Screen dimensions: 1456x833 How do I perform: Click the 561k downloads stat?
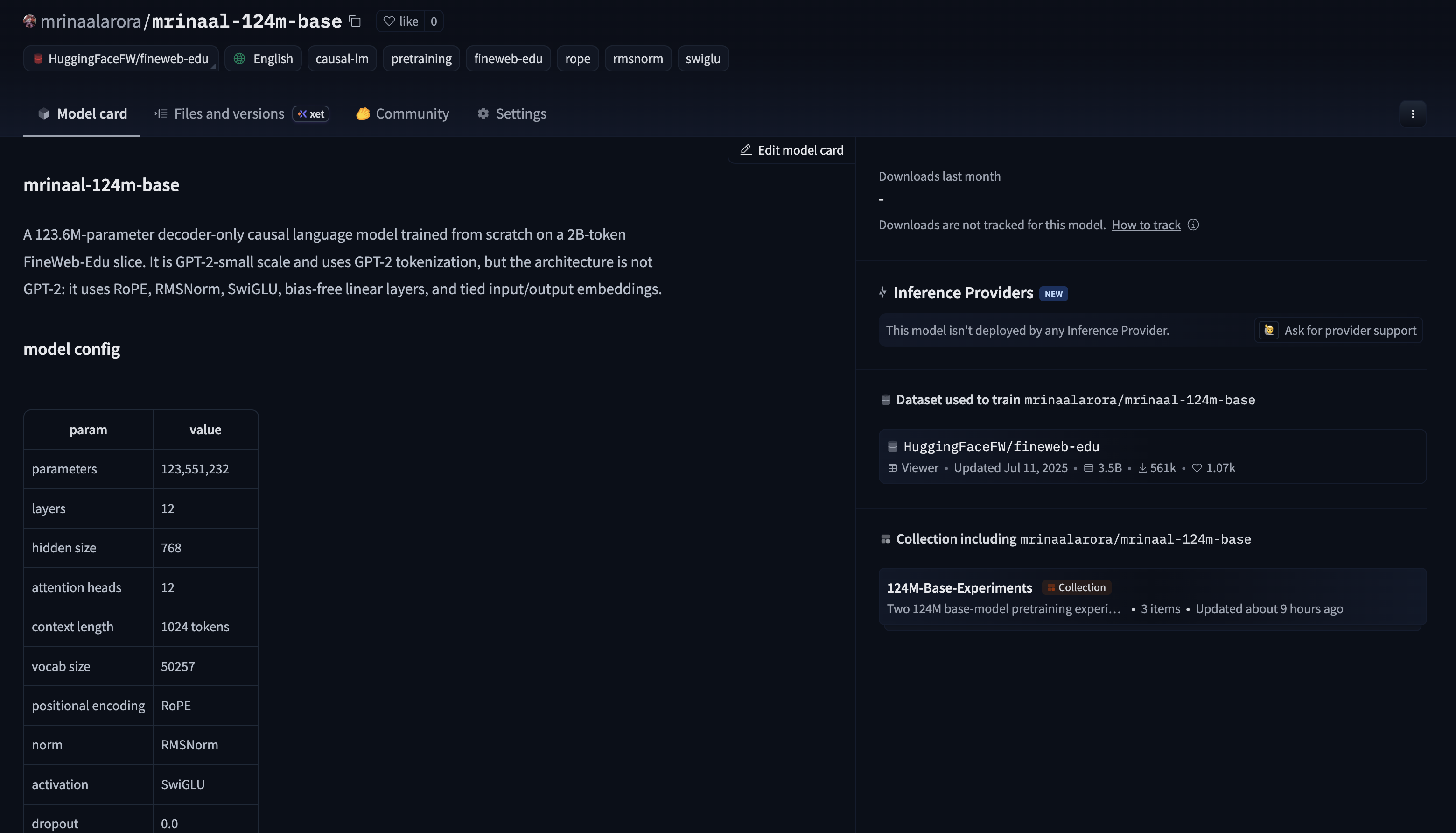pos(1157,468)
